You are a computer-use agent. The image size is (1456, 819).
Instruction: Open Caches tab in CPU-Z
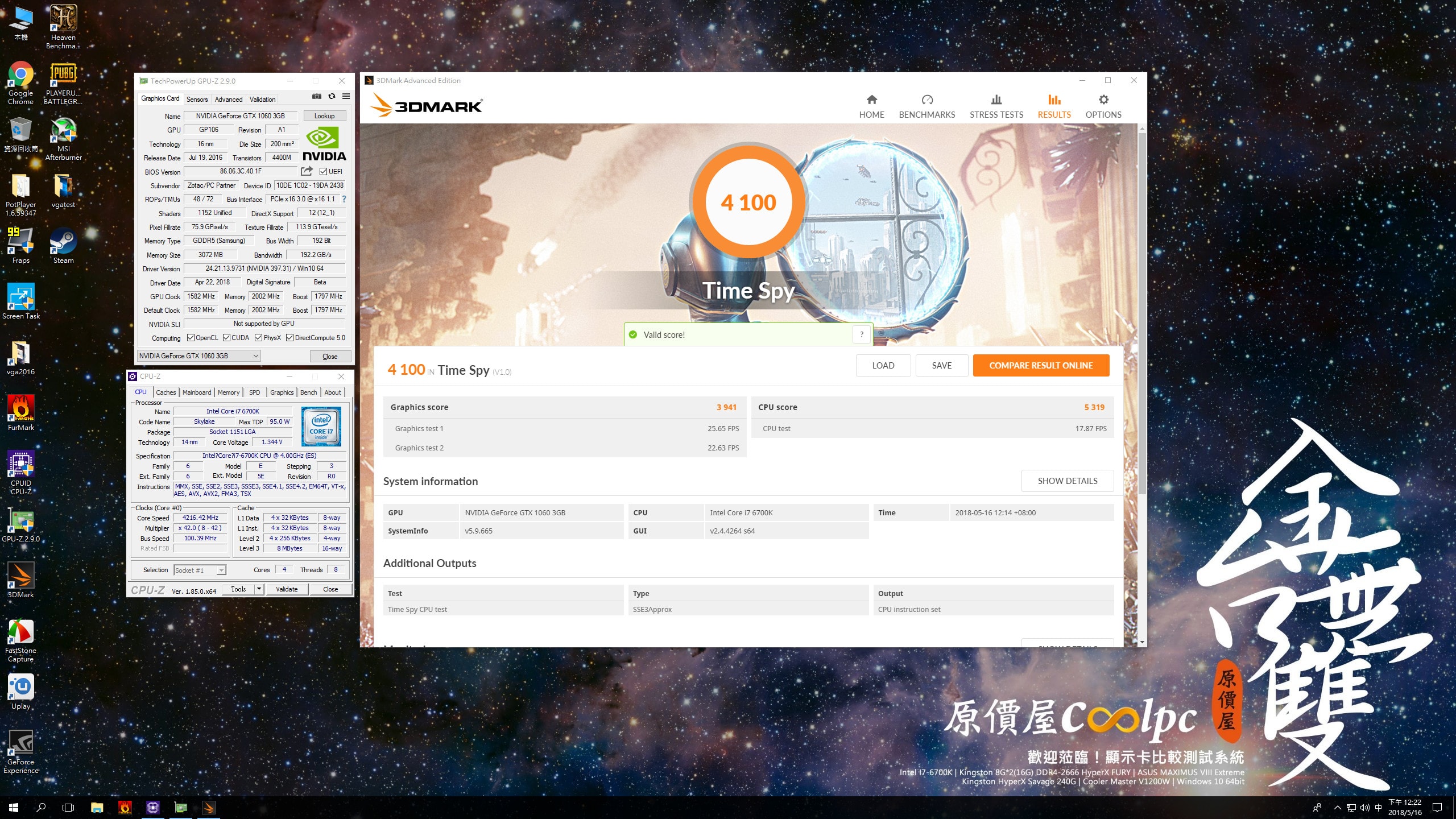pos(166,392)
